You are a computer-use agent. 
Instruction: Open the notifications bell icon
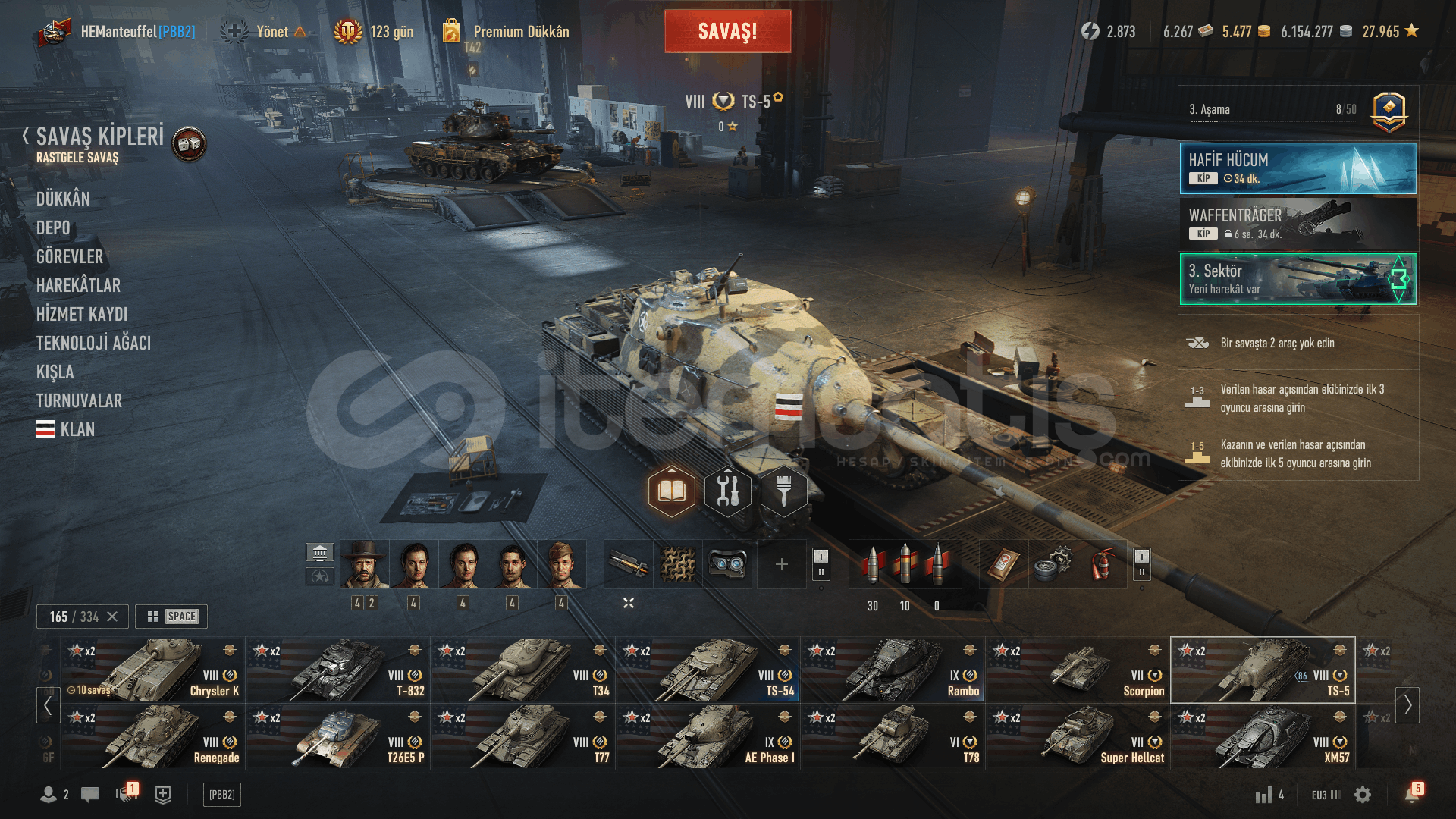coord(1412,793)
